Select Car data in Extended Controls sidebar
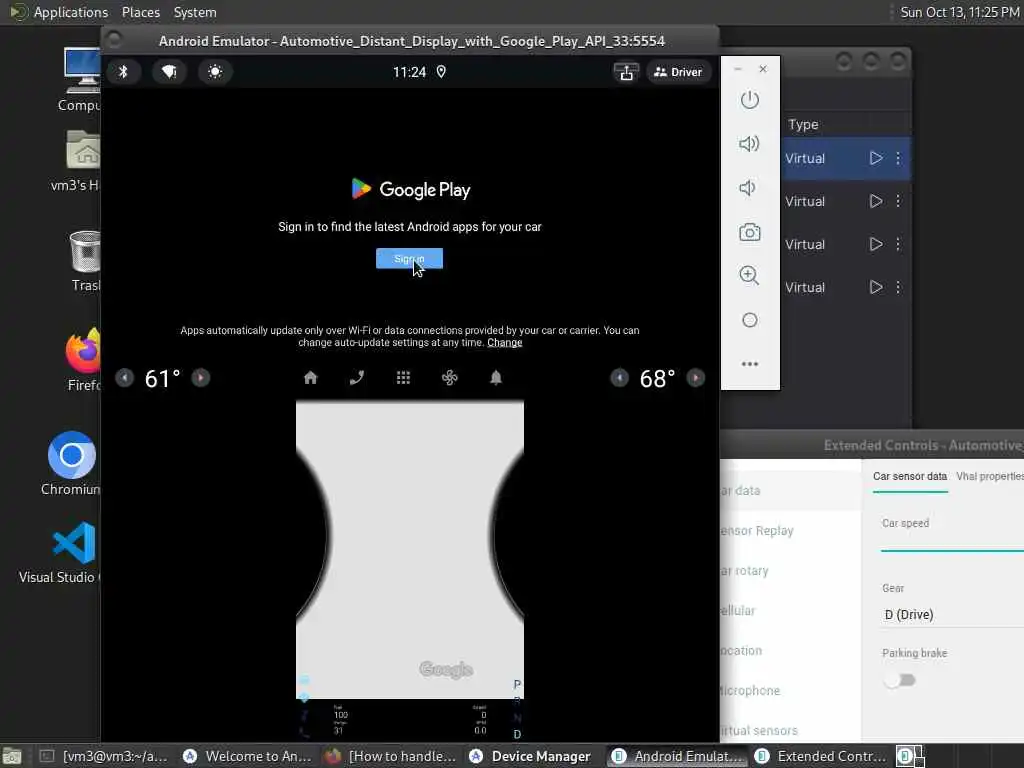The height and width of the screenshot is (768, 1024). click(x=790, y=490)
